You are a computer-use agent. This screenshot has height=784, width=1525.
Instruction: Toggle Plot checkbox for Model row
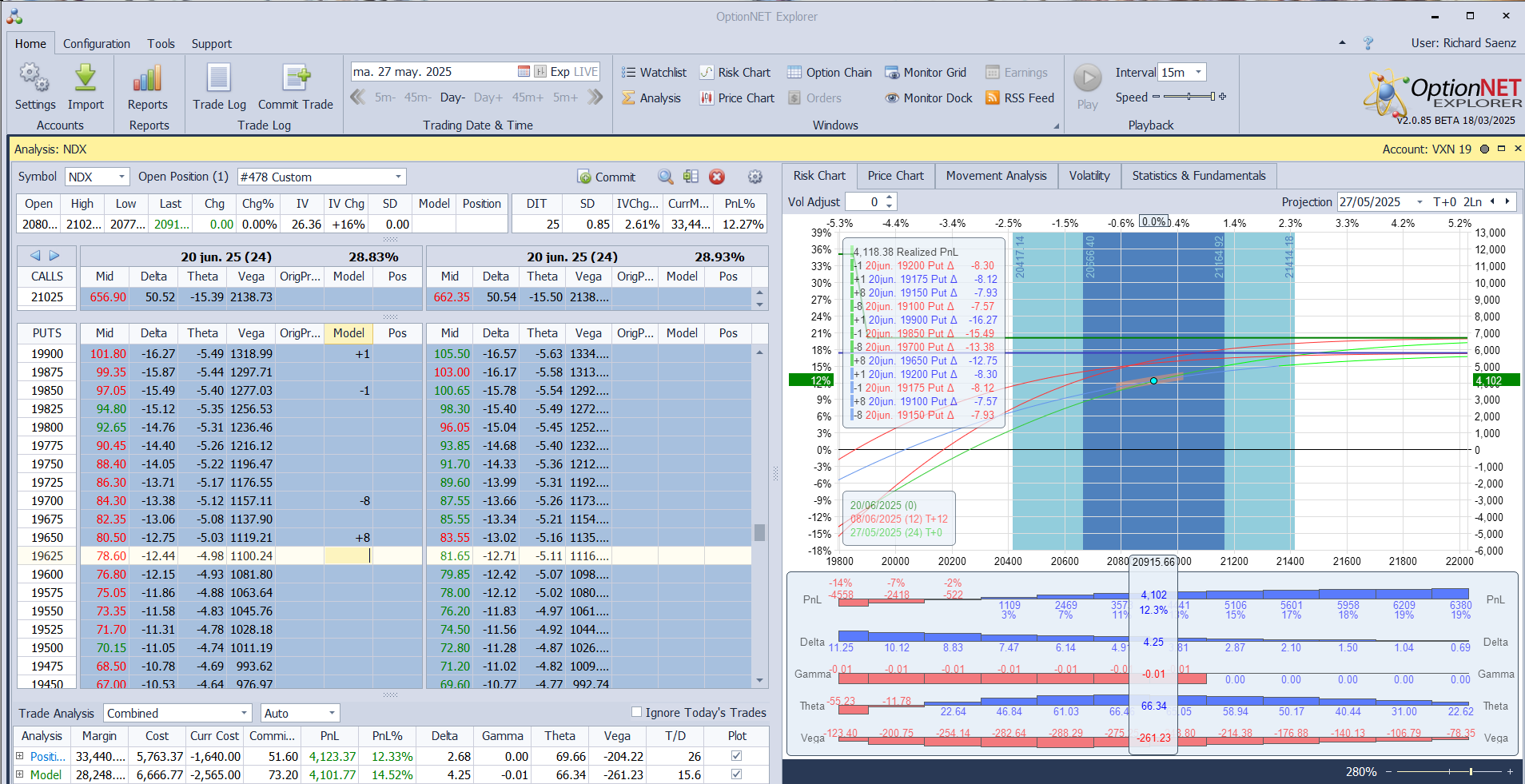(736, 774)
